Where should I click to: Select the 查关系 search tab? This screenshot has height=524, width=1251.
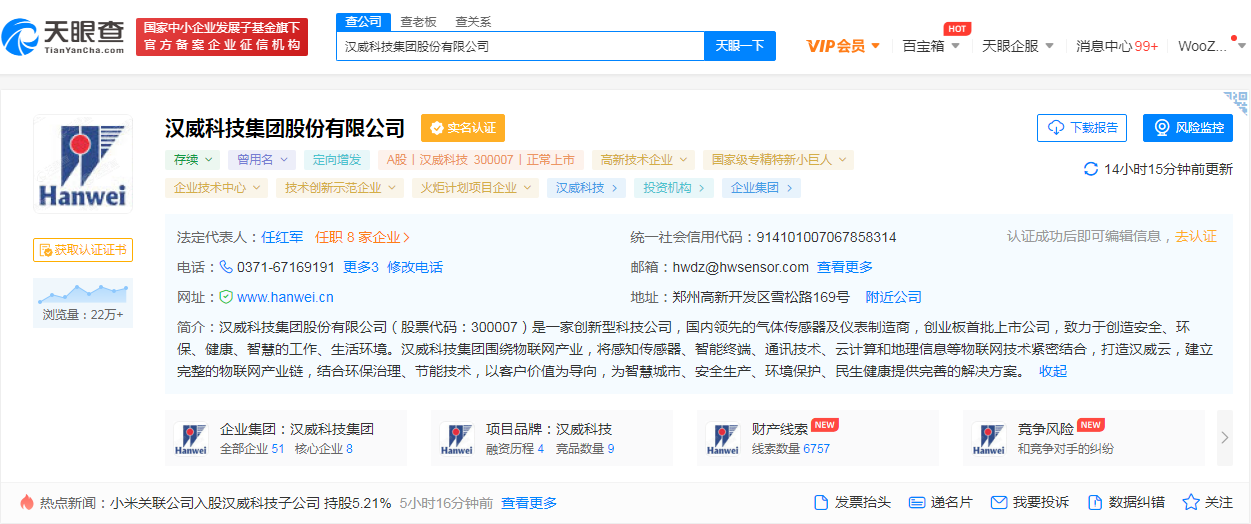pyautogui.click(x=473, y=22)
